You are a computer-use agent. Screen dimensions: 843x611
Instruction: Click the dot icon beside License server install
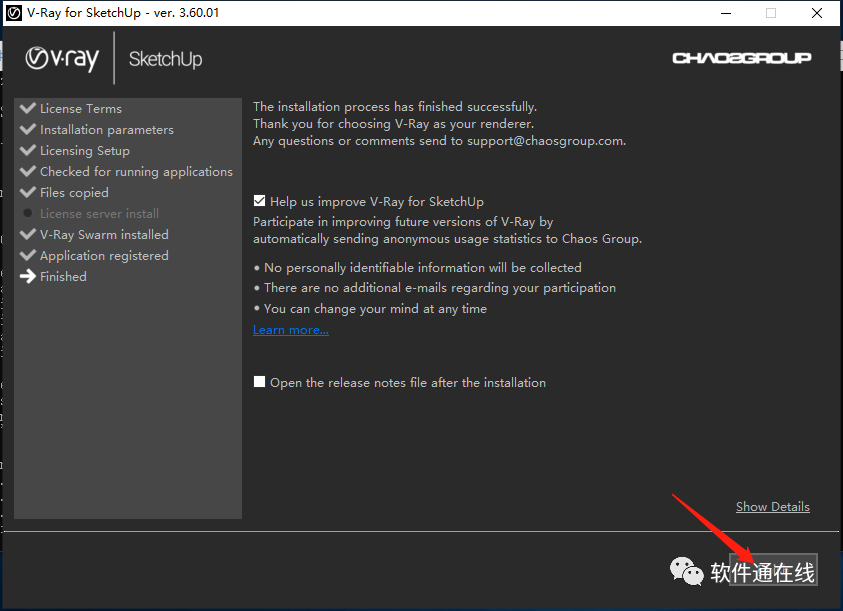pos(28,214)
